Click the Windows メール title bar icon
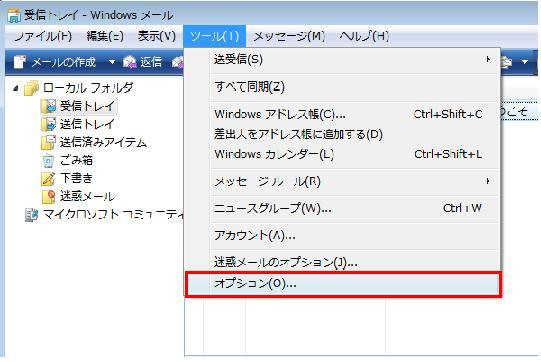Screen dimensions: 541x362 pos(14,16)
